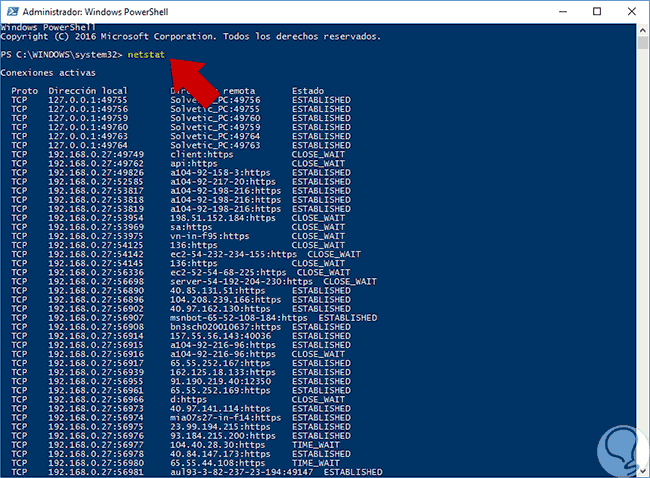This screenshot has height=478, width=650.
Task: Click remote address sa:https
Action: (191, 227)
